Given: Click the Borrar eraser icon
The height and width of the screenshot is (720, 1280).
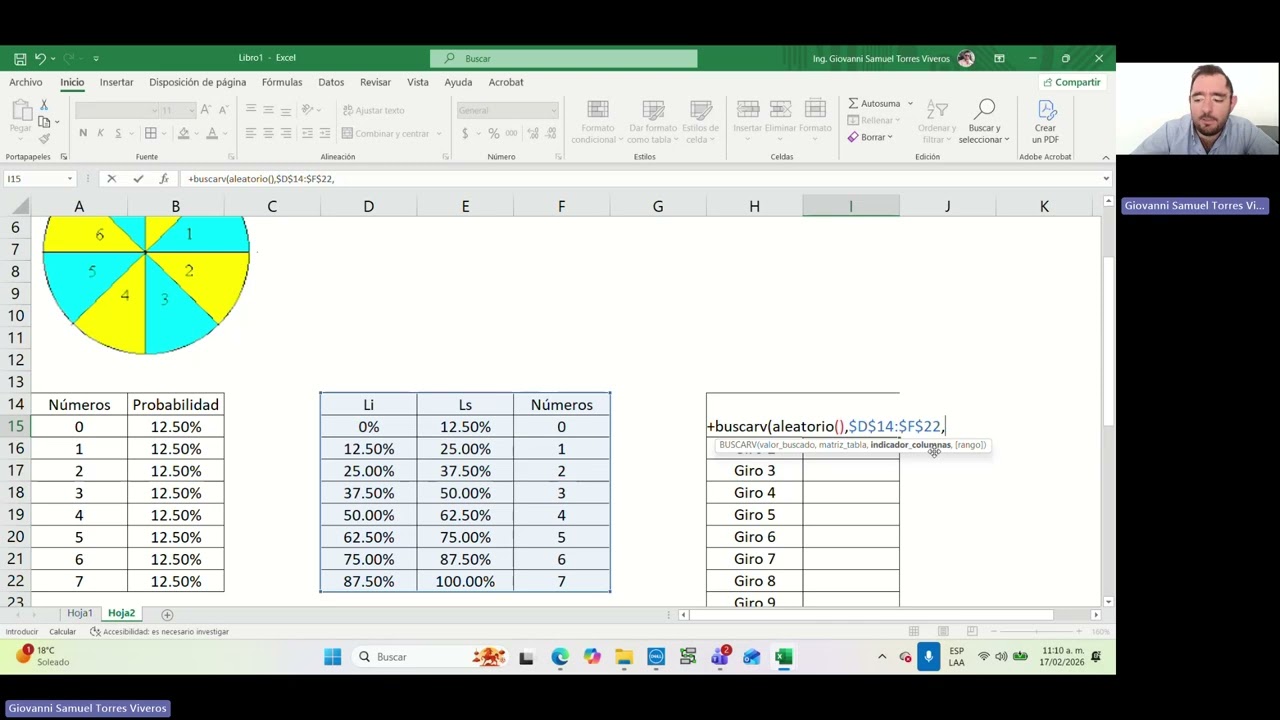Looking at the screenshot, I should [853, 137].
